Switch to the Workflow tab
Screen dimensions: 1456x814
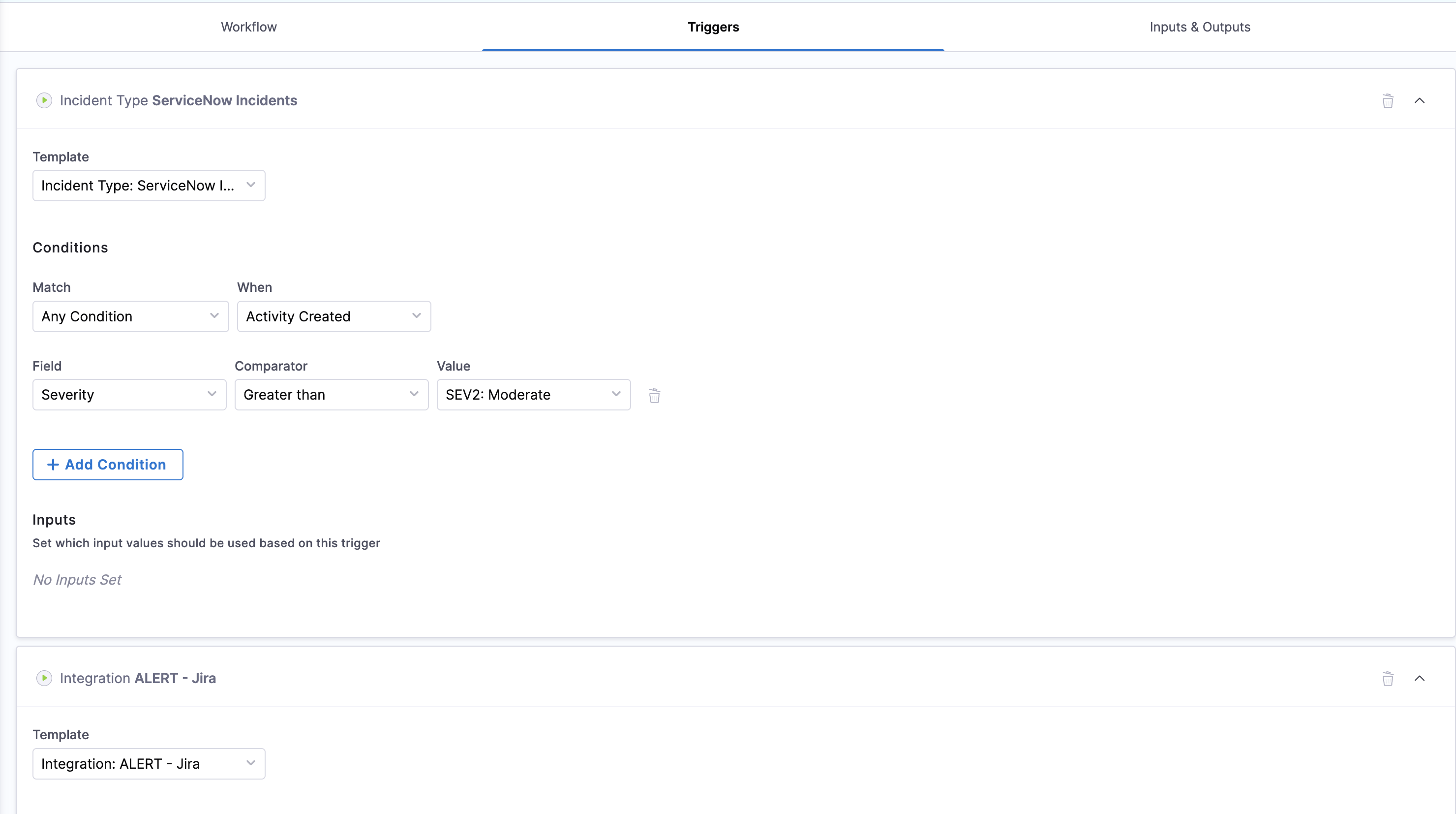(249, 27)
